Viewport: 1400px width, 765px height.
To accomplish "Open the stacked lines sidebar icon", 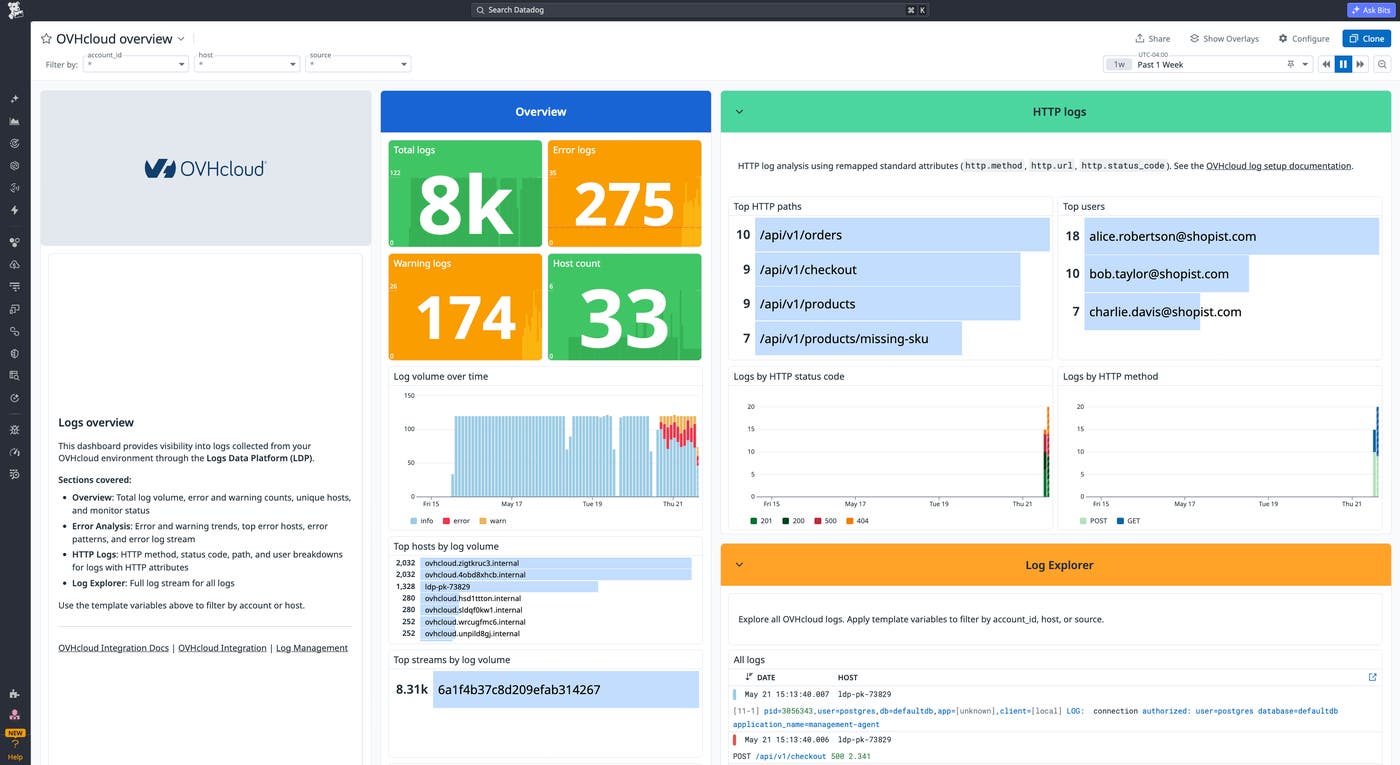I will coord(14,287).
